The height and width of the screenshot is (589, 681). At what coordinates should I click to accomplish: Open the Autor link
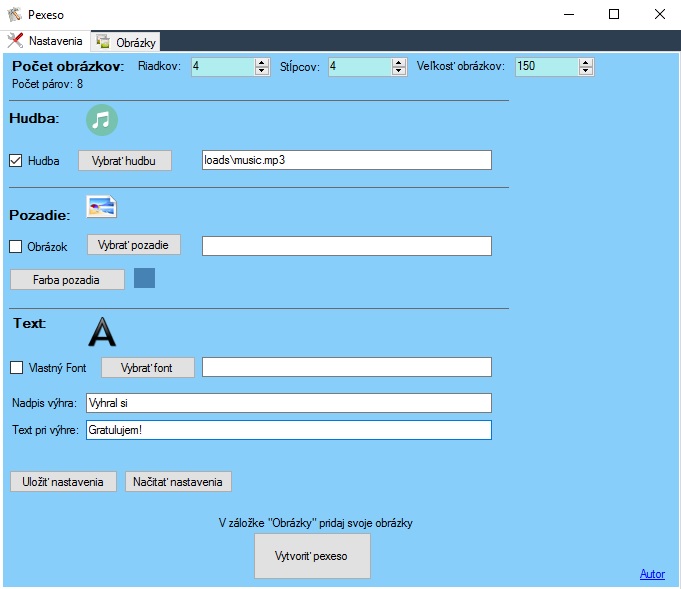652,574
